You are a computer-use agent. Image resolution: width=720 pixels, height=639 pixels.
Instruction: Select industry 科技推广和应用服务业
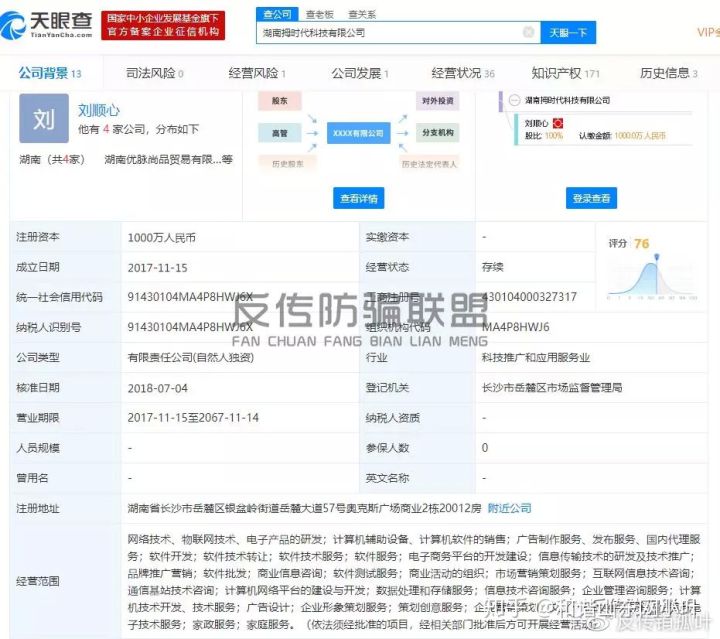535,358
